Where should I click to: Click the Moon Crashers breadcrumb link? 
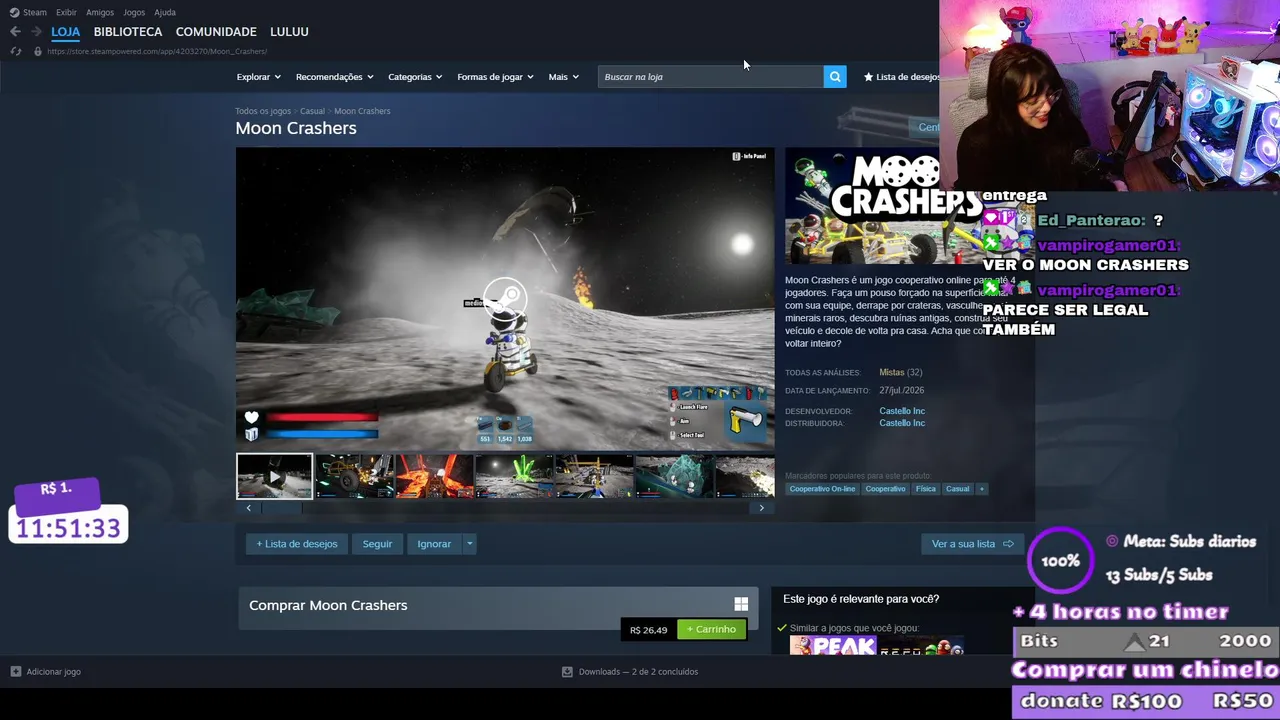coord(362,111)
